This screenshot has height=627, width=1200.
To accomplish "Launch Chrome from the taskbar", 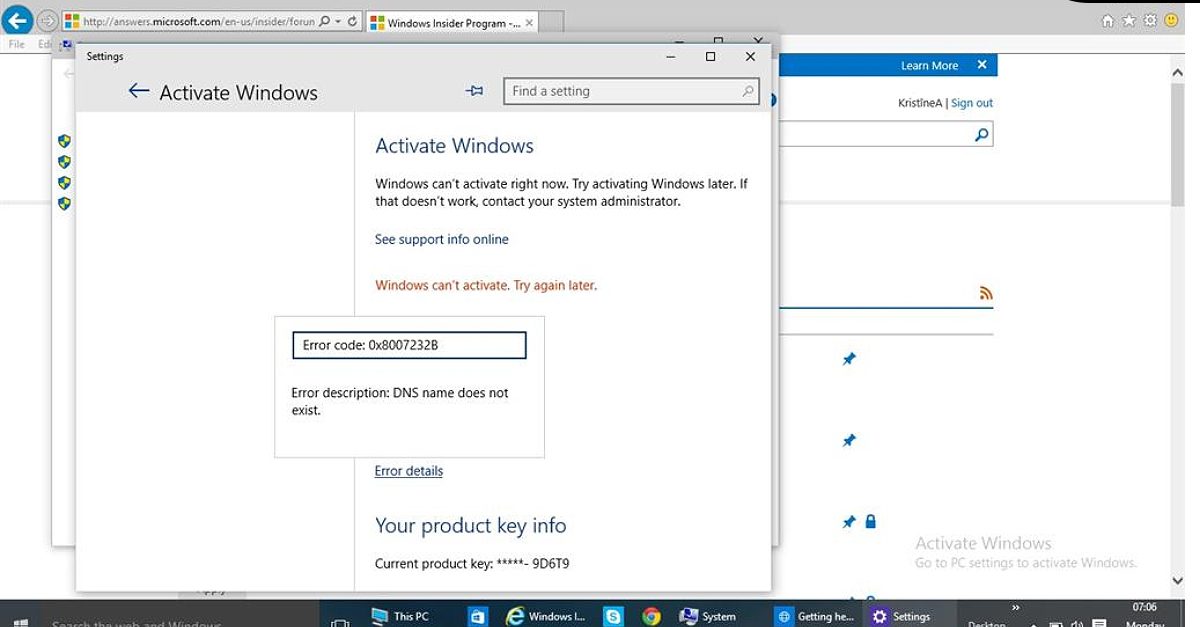I will (x=651, y=616).
